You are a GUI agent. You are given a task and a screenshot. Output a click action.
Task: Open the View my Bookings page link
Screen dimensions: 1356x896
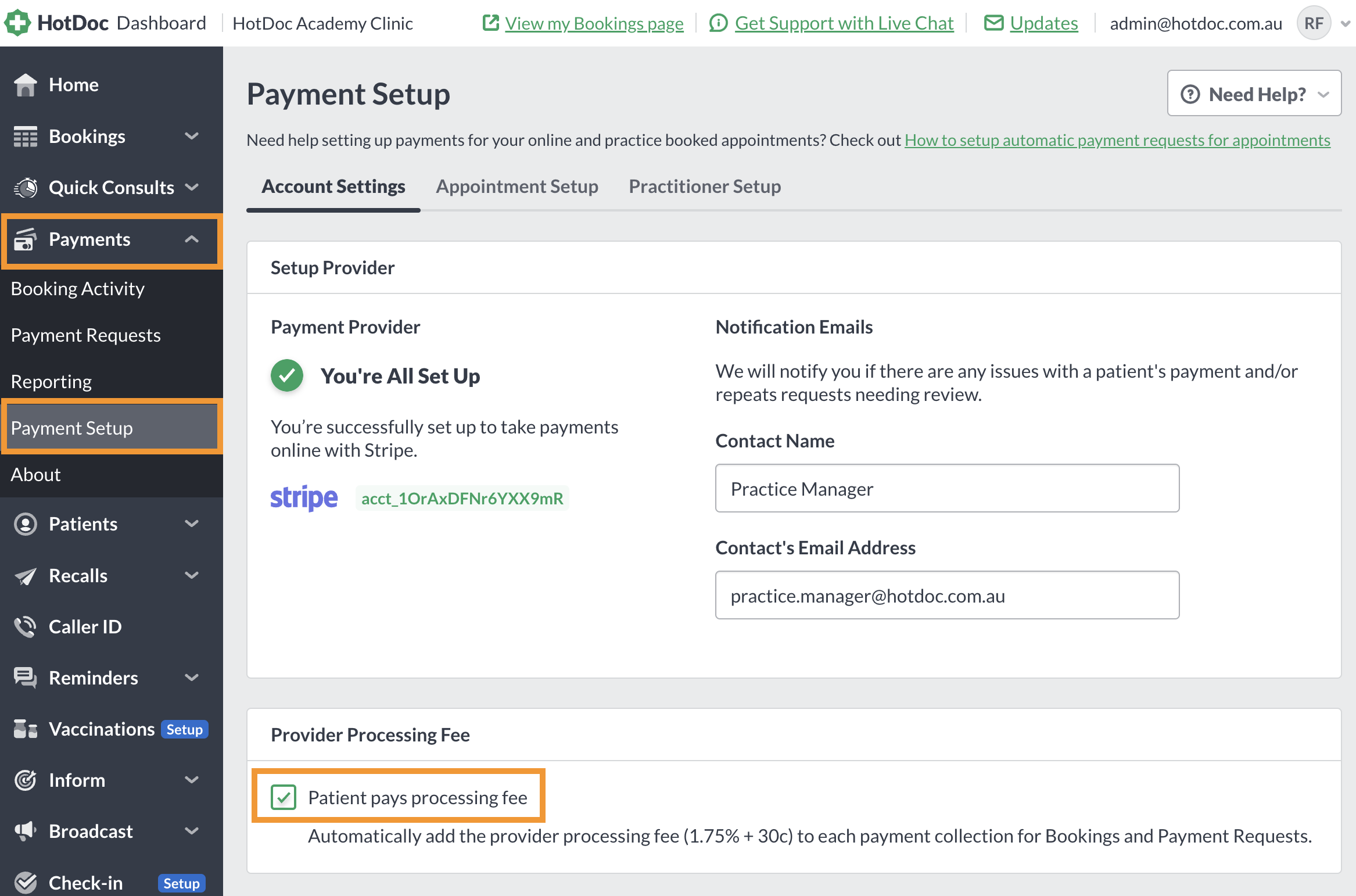click(594, 23)
